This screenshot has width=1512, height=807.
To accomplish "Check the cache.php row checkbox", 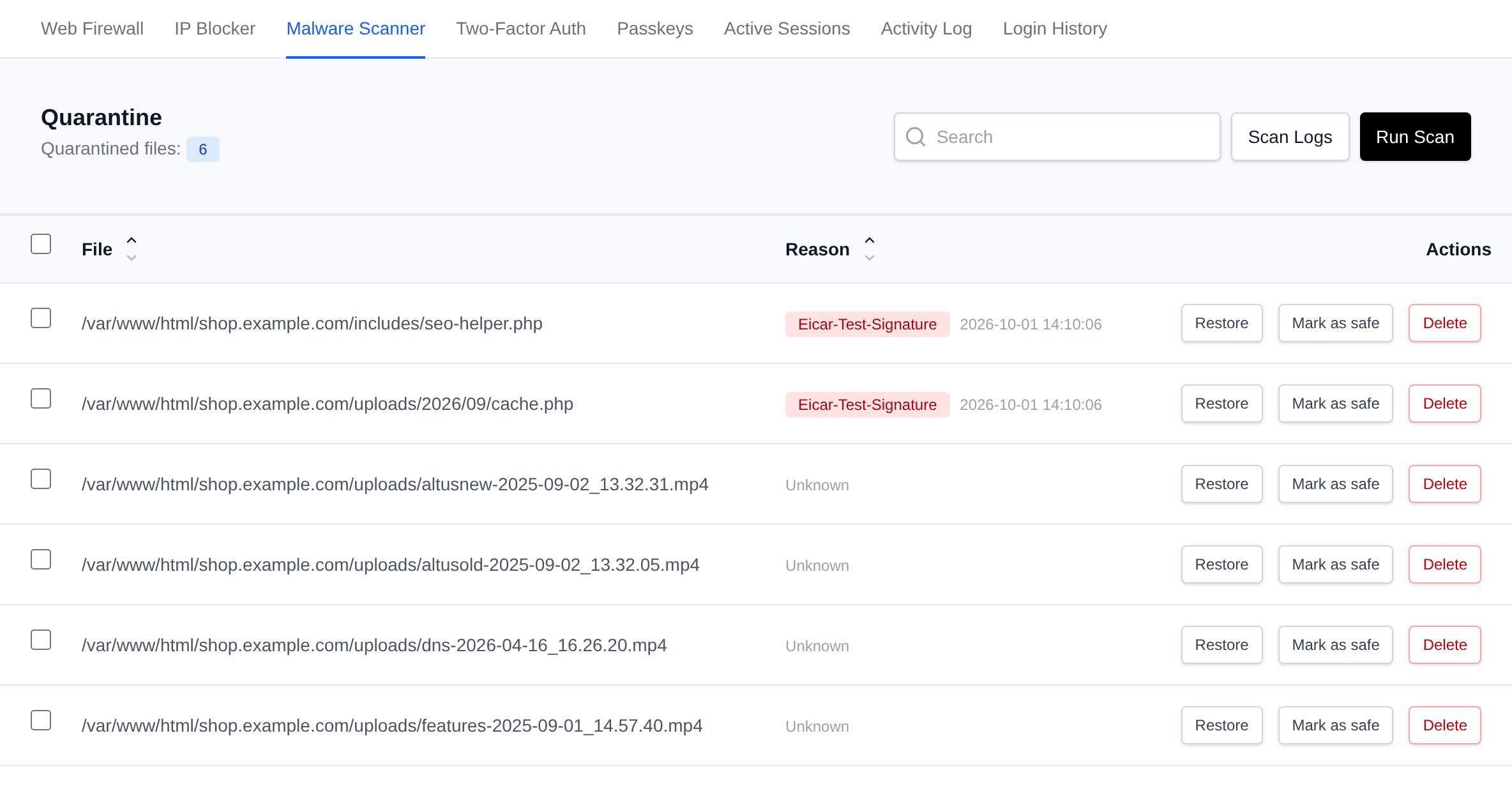I will (x=41, y=398).
